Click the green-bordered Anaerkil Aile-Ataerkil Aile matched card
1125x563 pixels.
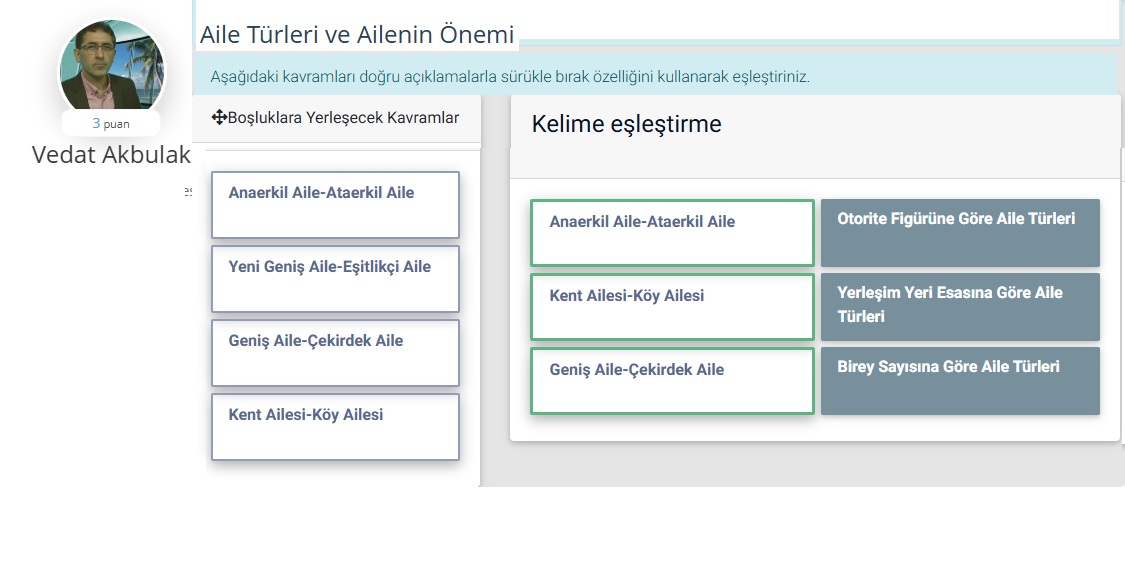coord(672,232)
